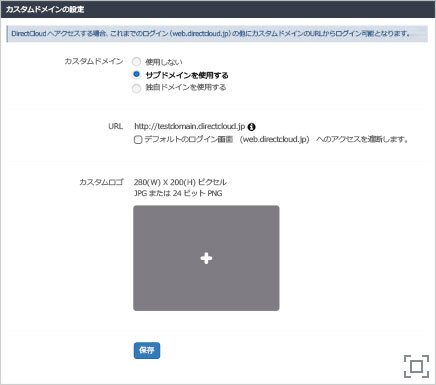Click the 280(W) X 200(H) ピクセル text
Viewport: 436px width, 385px height.
180,182
